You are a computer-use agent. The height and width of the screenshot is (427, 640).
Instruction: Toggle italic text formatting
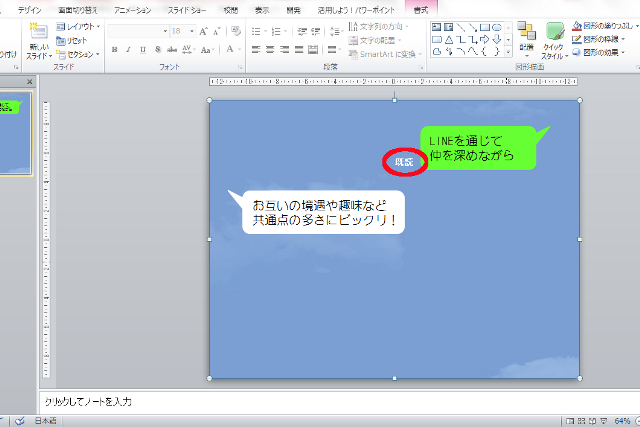[129, 48]
